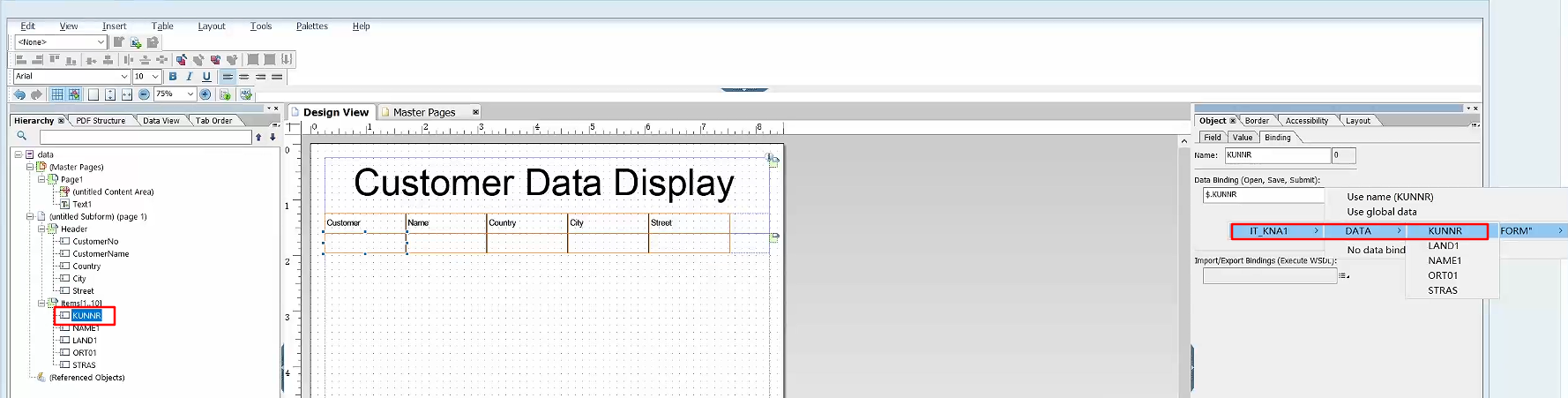Open the Palettes menu

pyautogui.click(x=311, y=26)
